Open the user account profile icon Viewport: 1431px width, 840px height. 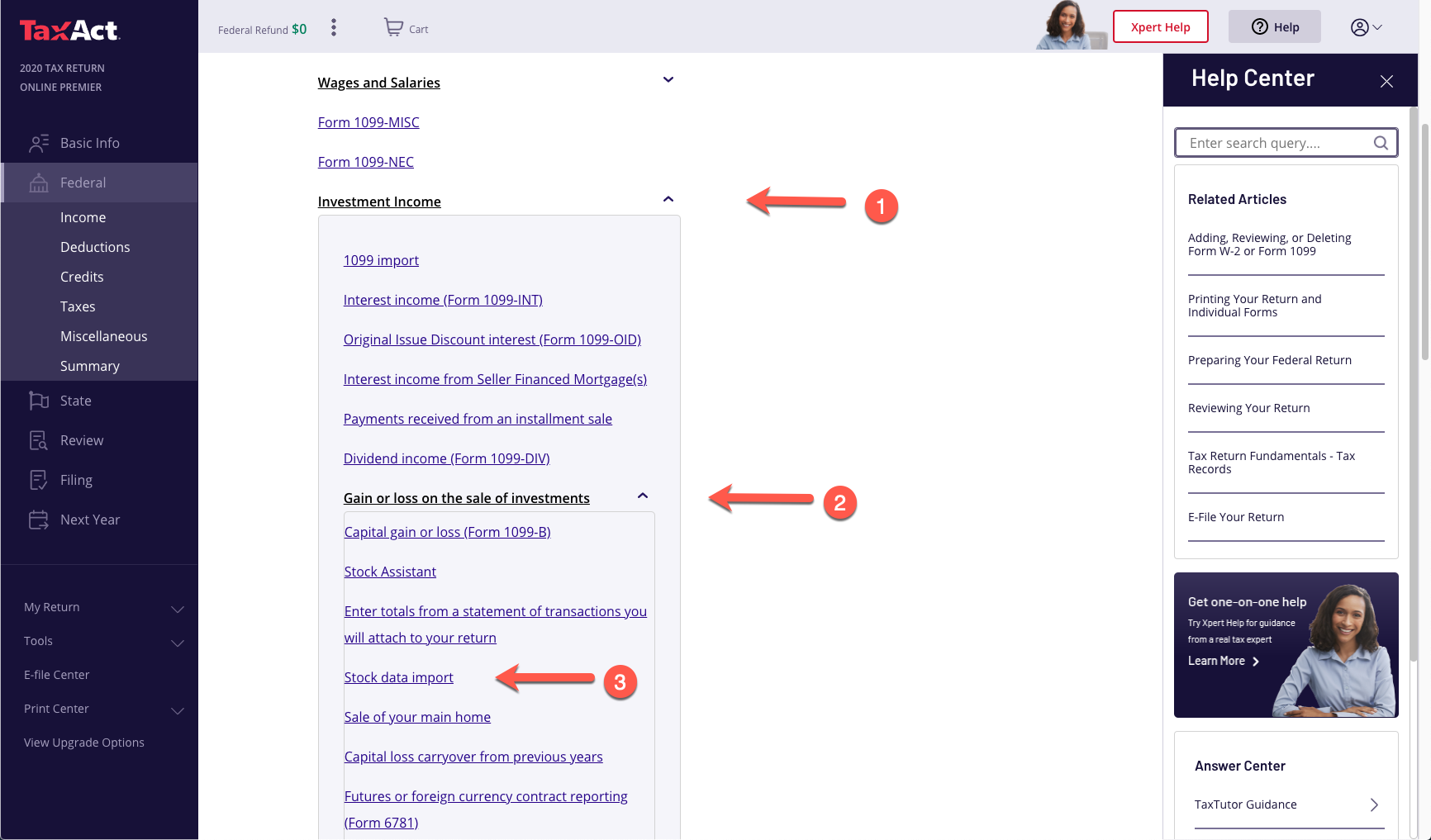[x=1359, y=27]
